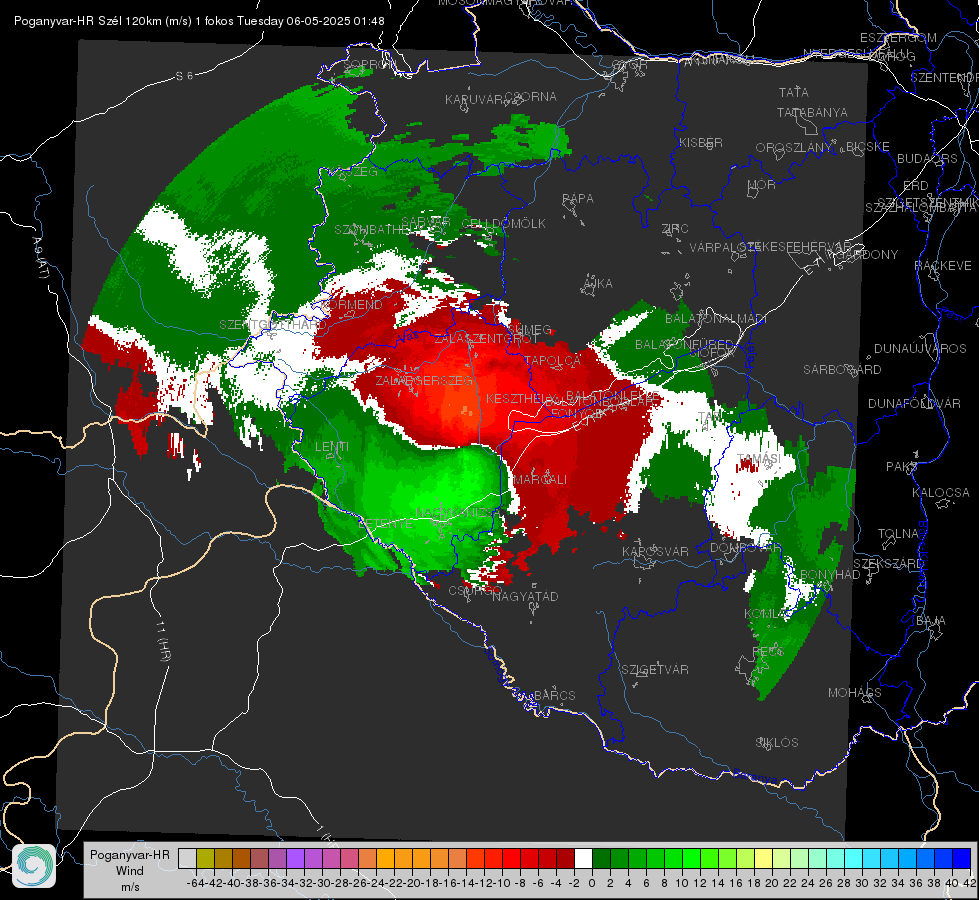Click the ZALASZENTGROT city label
The image size is (979, 900).
coord(487,339)
